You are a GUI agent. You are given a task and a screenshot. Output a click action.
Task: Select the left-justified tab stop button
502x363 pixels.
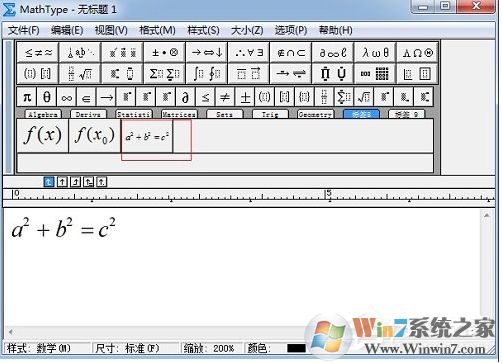[x=49, y=182]
